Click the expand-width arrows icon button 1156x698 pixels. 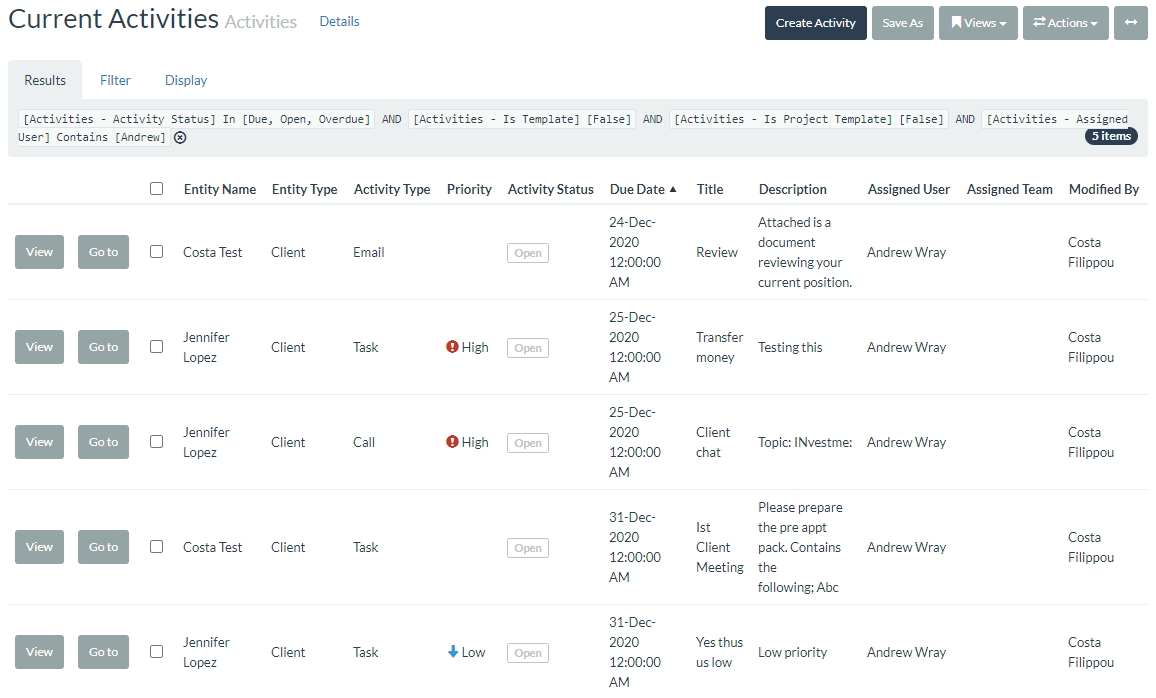coord(1131,23)
